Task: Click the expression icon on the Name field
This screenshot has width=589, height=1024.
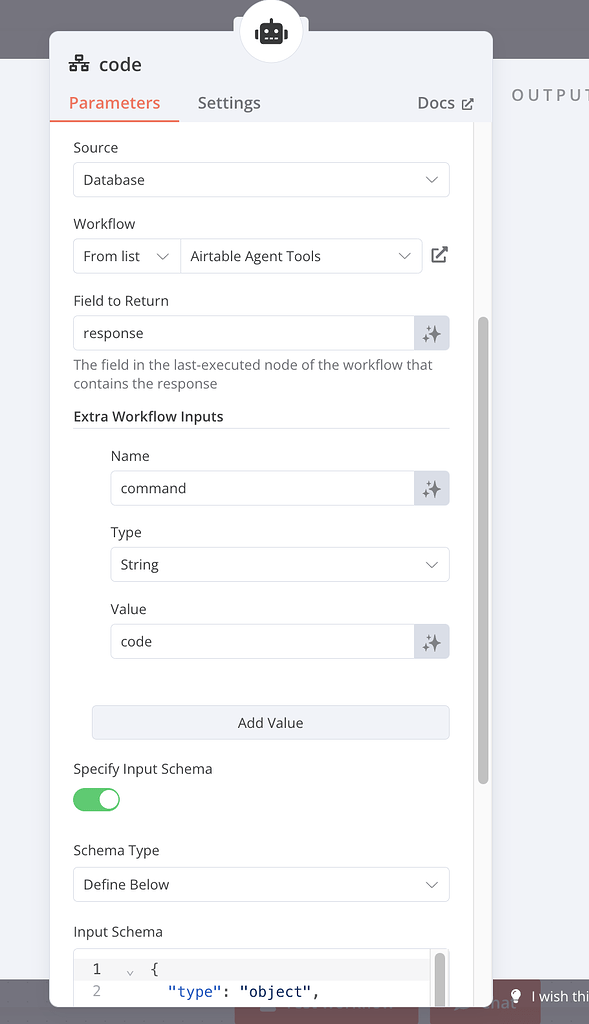Action: 432,489
